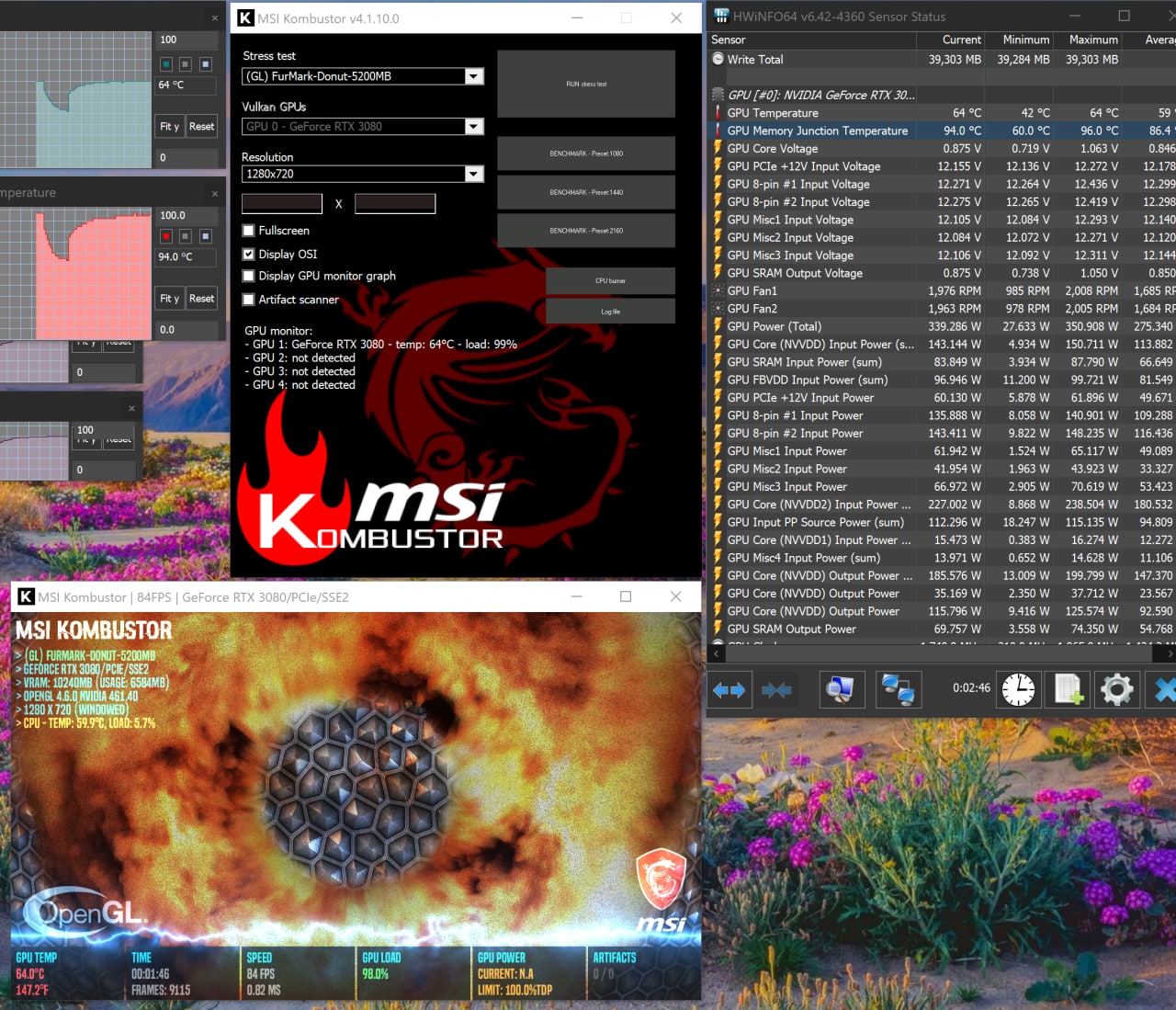This screenshot has height=1010, width=1176.
Task: Click the red color swatch in 94.0 °C graph
Action: point(165,236)
